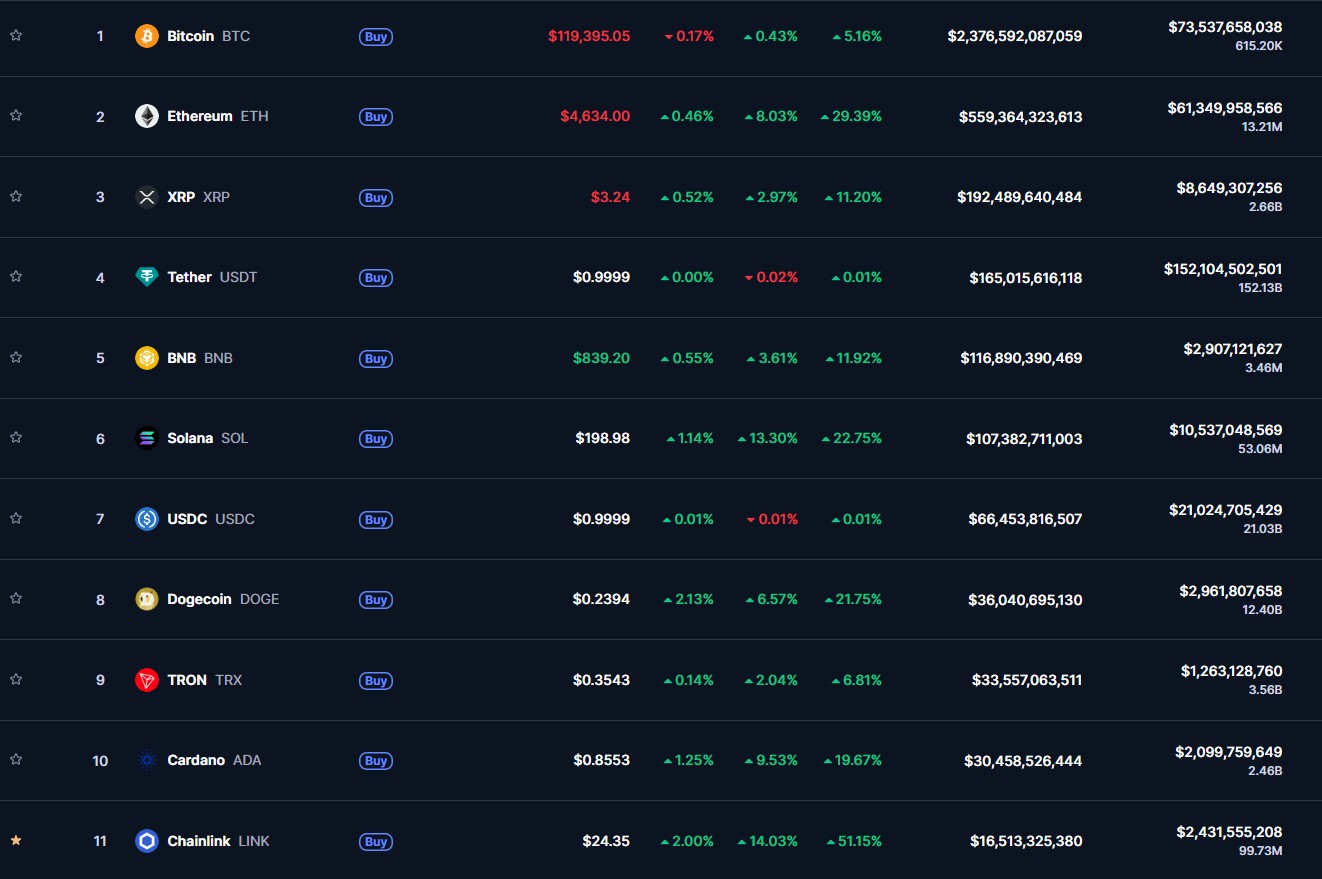Open the XRP name link
Screen dimensions: 1322x879
click(198, 197)
